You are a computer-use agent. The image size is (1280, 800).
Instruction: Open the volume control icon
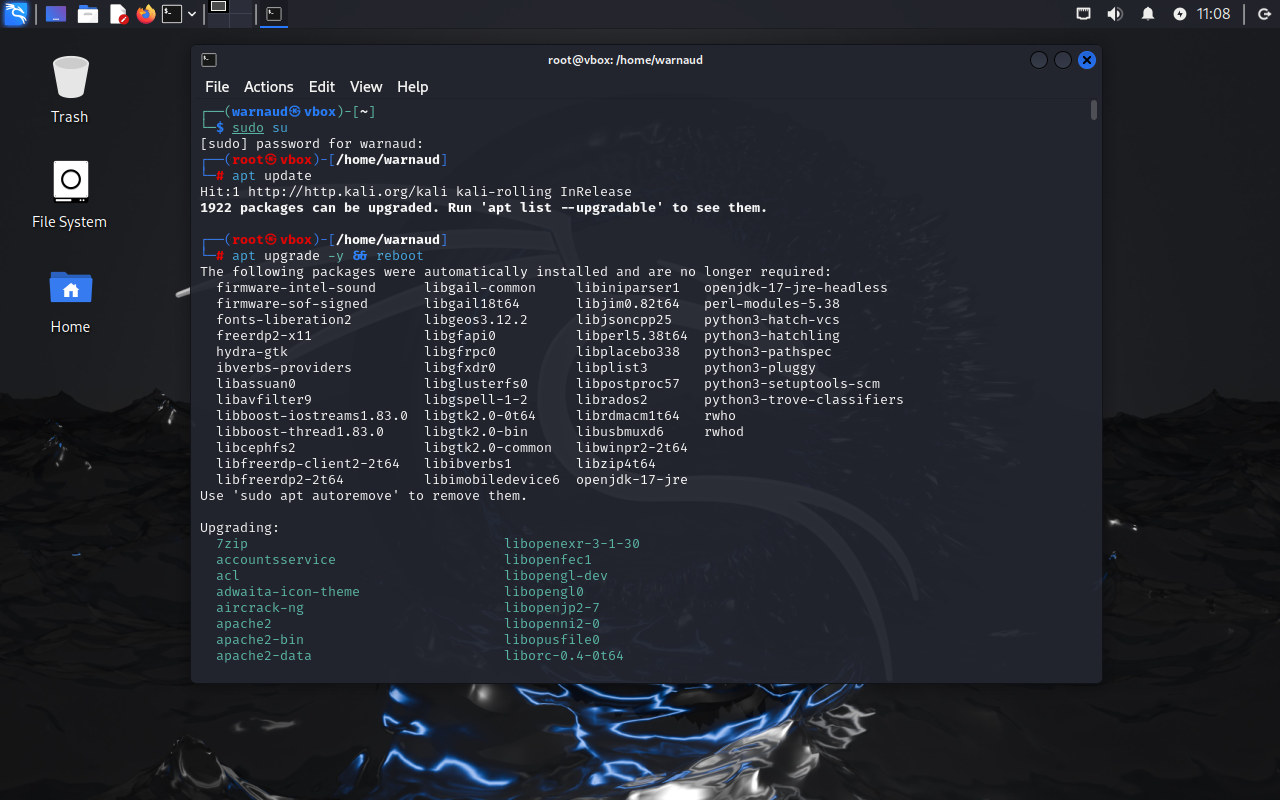[x=1115, y=14]
